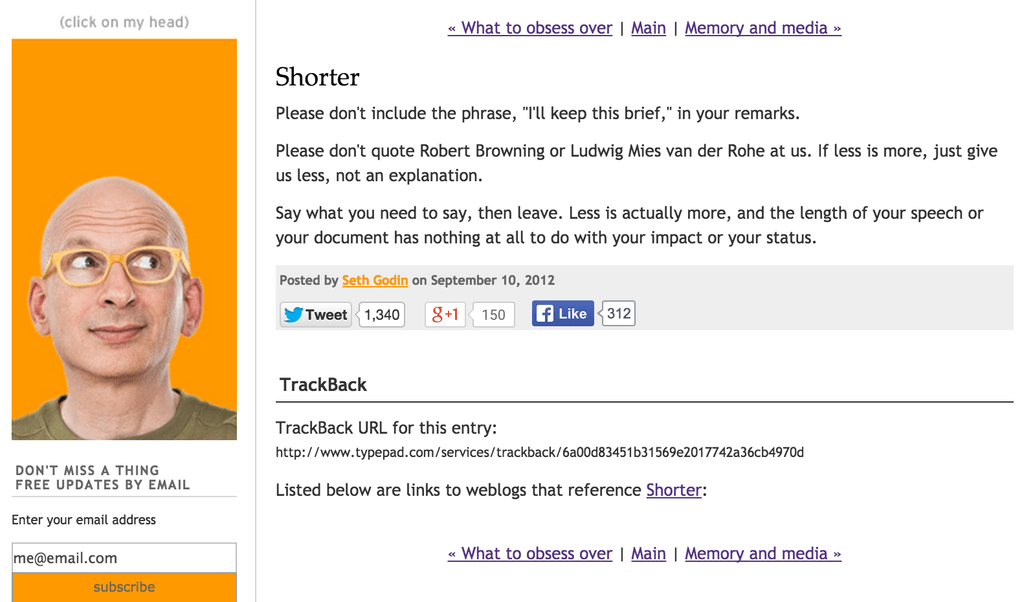This screenshot has height=602, width=1024.
Task: Click the Facebook Like button
Action: coord(562,313)
